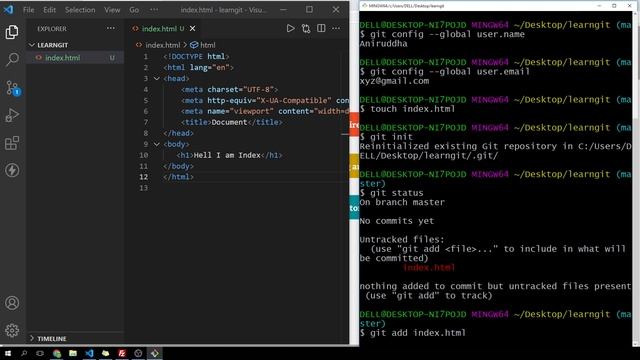Expand the TIMELINE section
The image size is (640, 360).
click(x=32, y=338)
